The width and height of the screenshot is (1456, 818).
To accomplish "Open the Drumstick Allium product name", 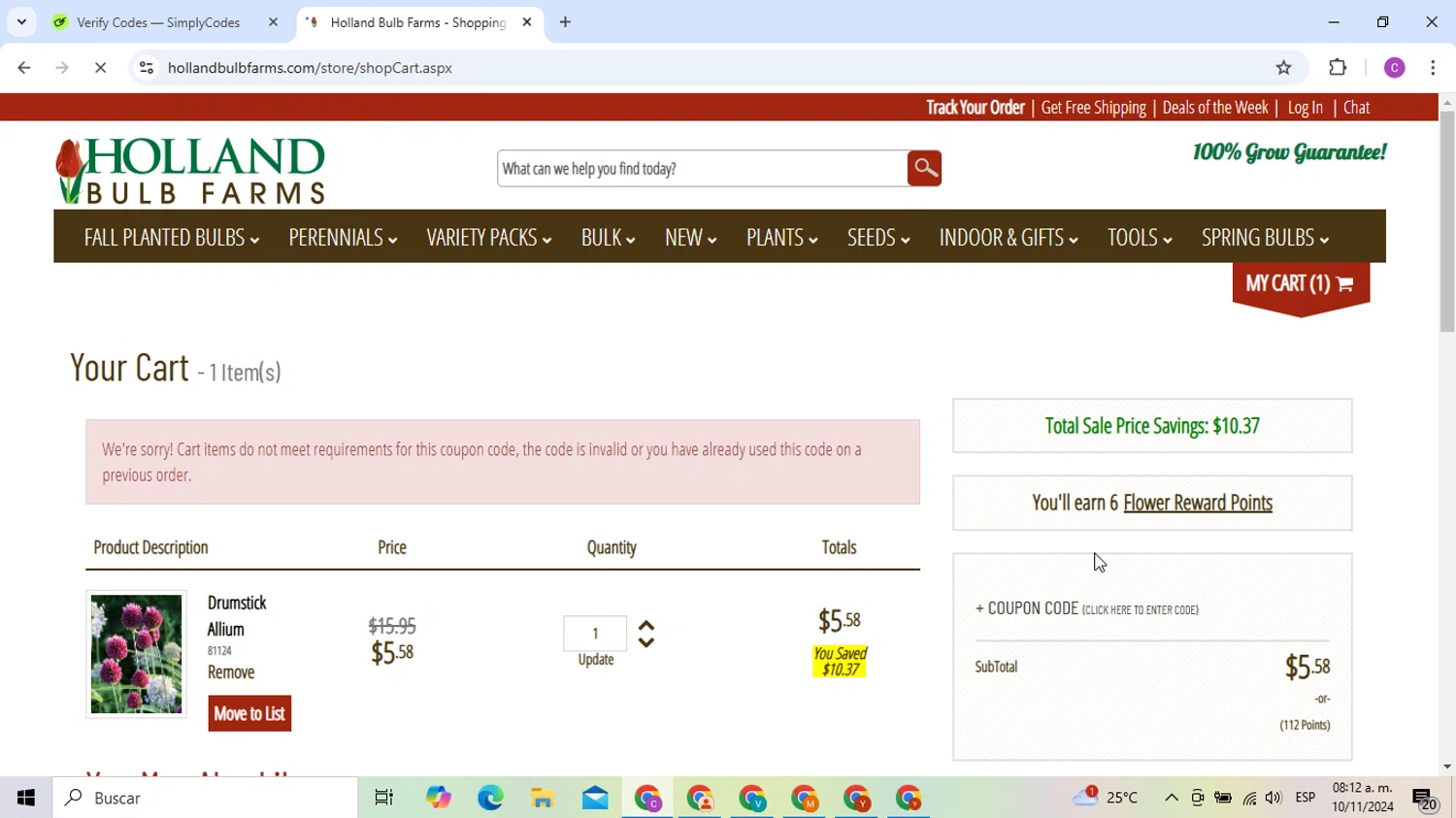I will tap(236, 616).
